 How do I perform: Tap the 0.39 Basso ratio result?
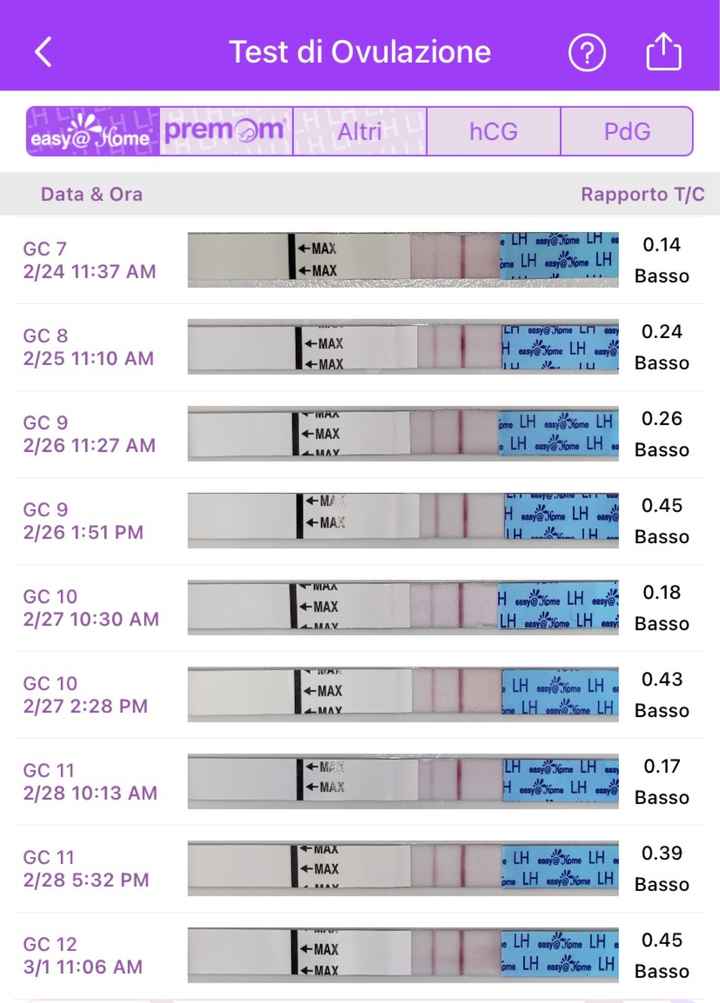click(662, 869)
